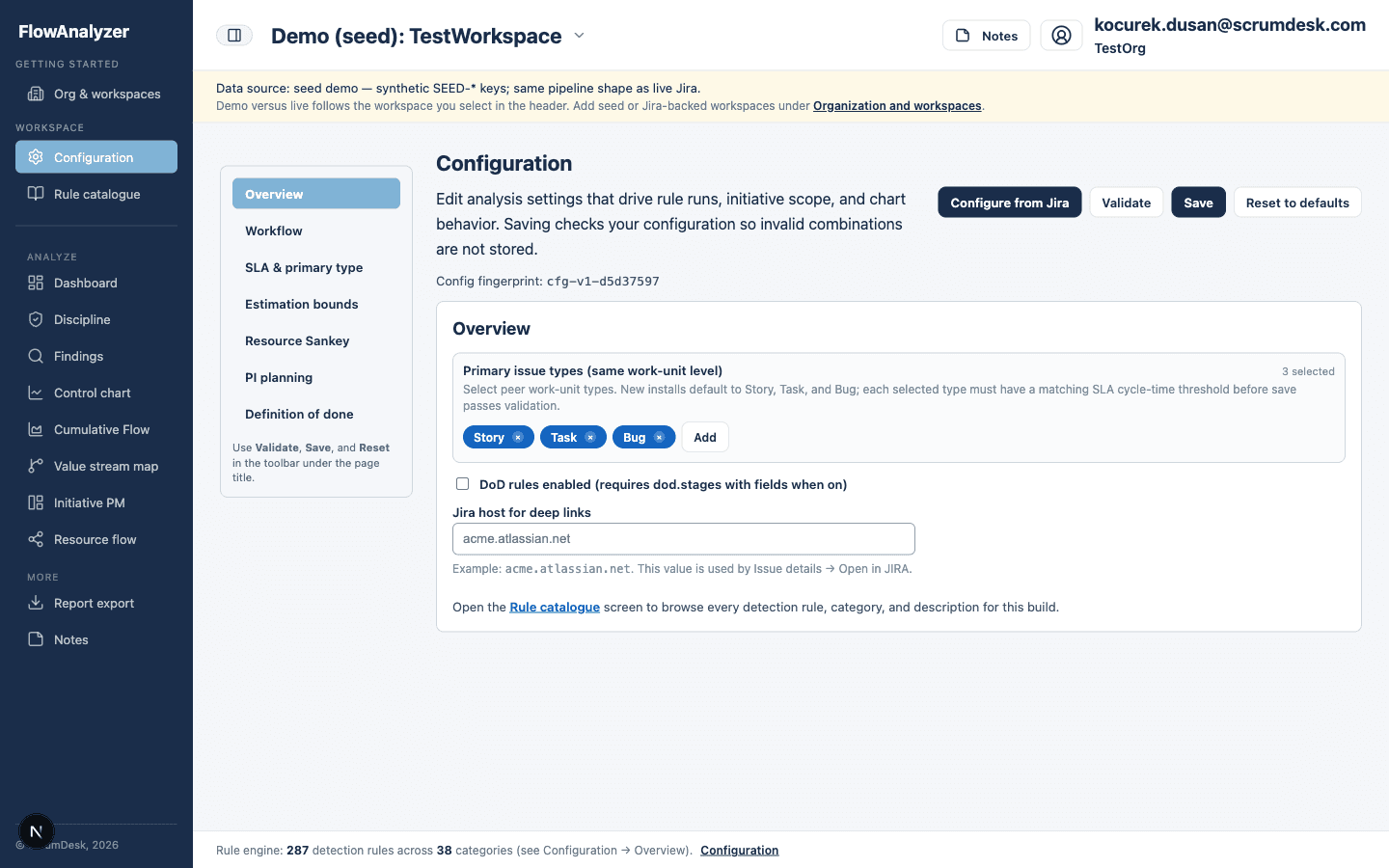The height and width of the screenshot is (868, 1389).
Task: Open the Resource Sankey section
Action: point(316,340)
